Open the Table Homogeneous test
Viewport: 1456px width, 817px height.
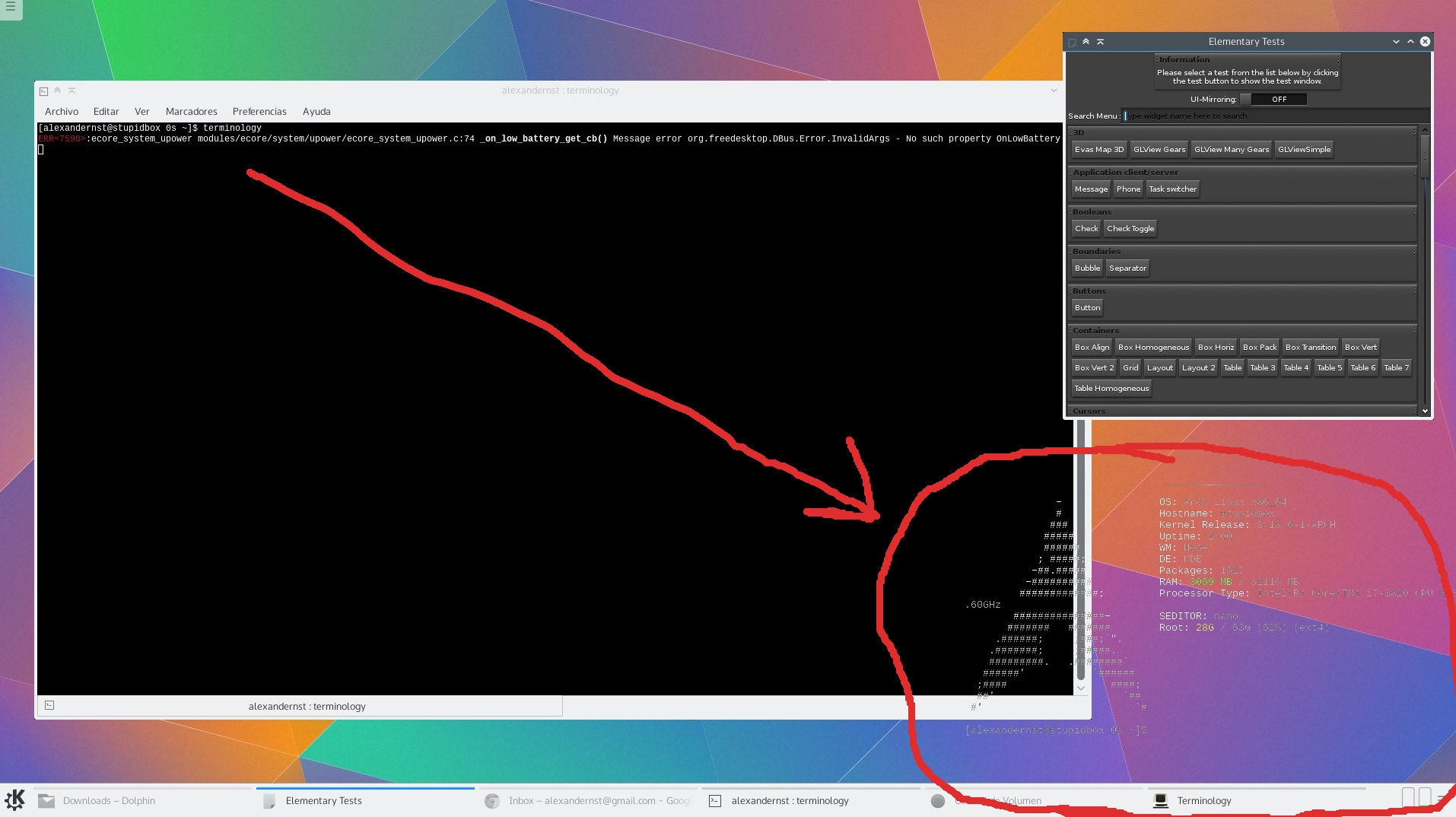(1111, 388)
